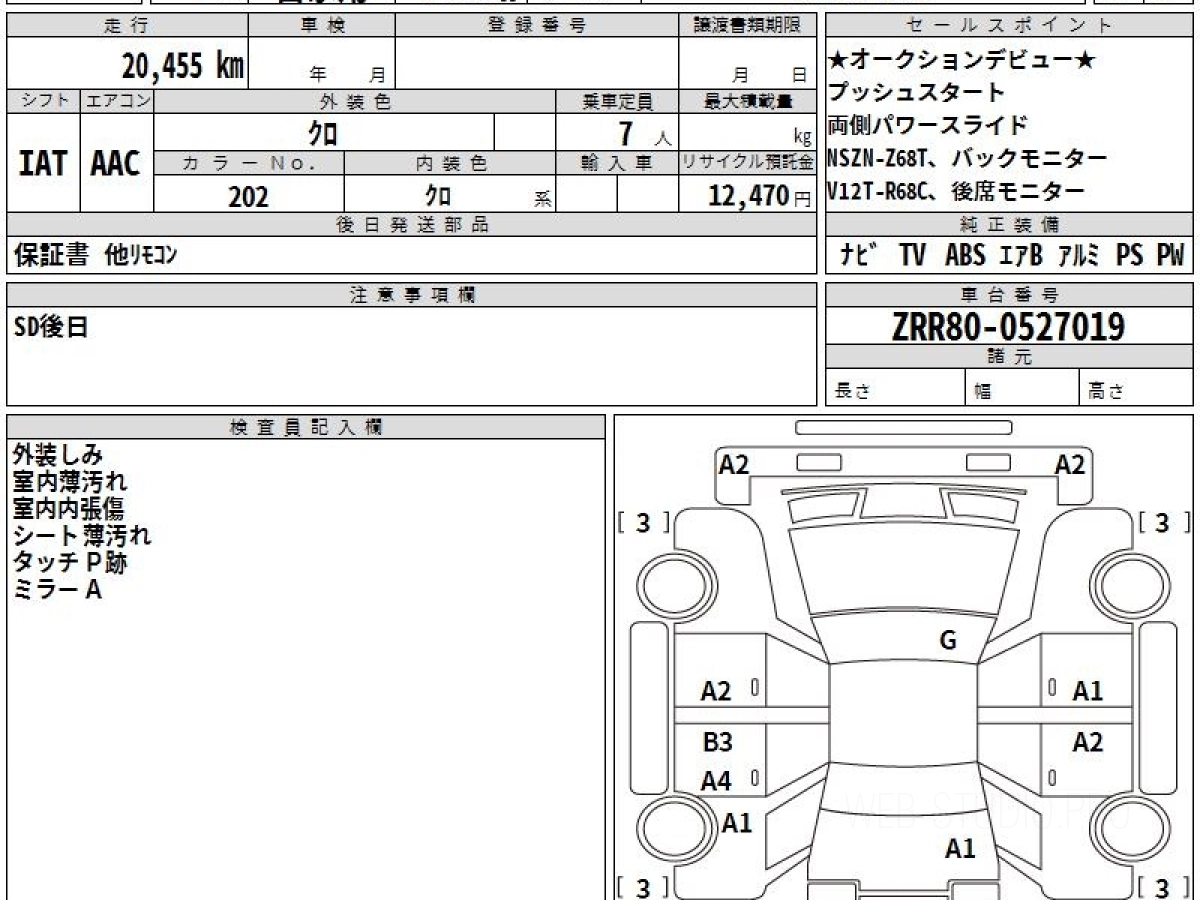1200x900 pixels.
Task: Select the ミラーA inspector note
Action: 57,590
